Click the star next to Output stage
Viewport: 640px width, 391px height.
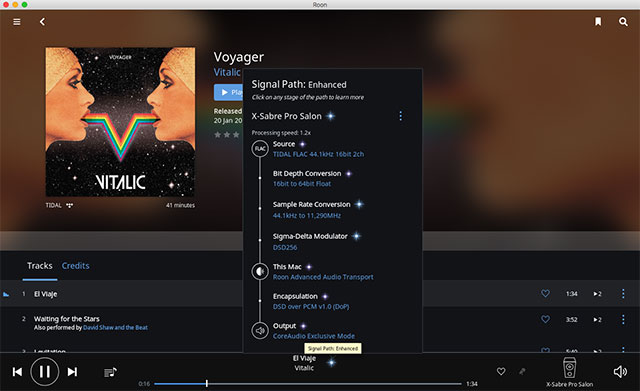303,326
